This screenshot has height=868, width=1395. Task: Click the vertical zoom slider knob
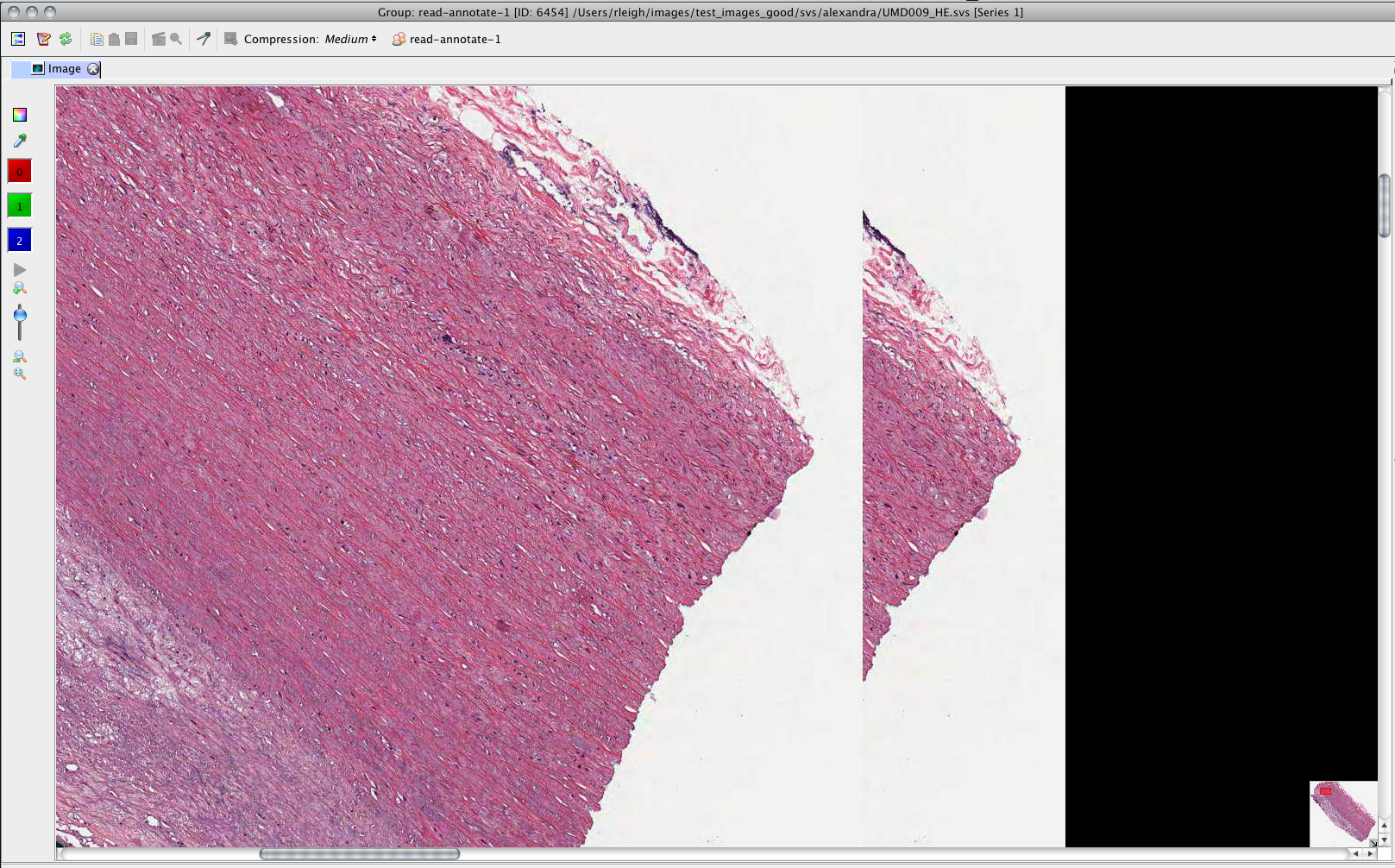coord(20,315)
